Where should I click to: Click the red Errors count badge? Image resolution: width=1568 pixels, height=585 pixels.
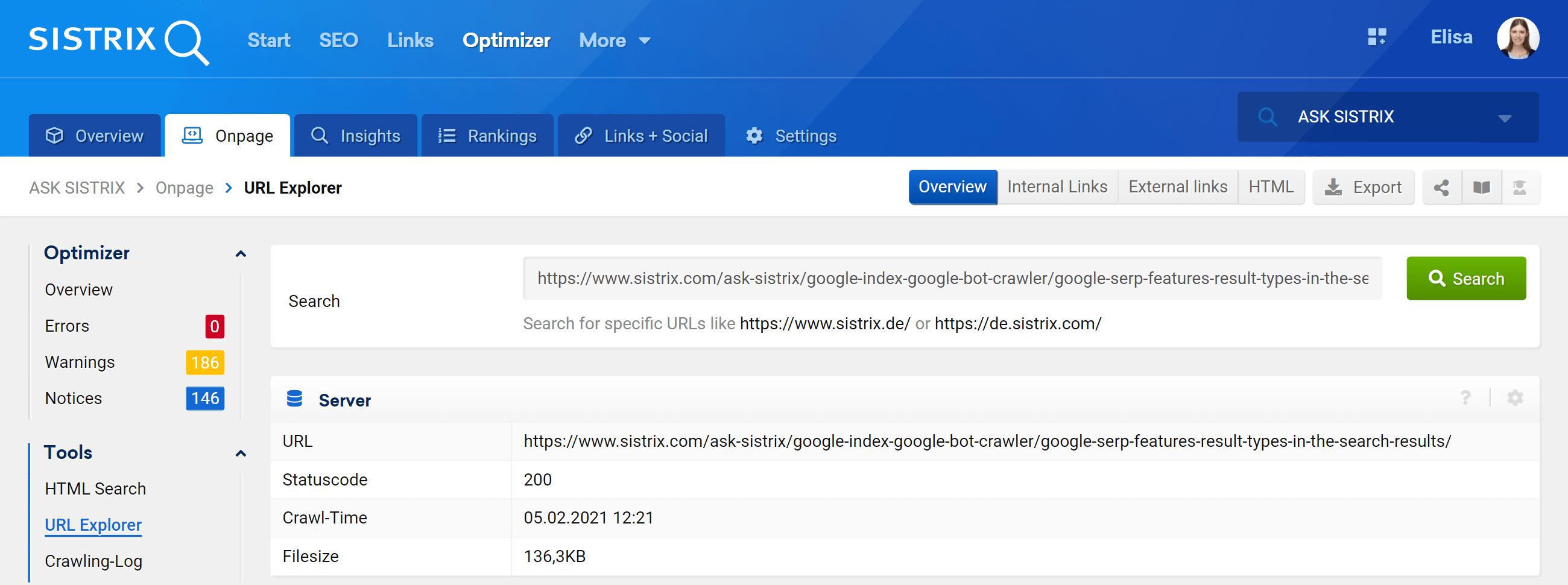tap(214, 326)
